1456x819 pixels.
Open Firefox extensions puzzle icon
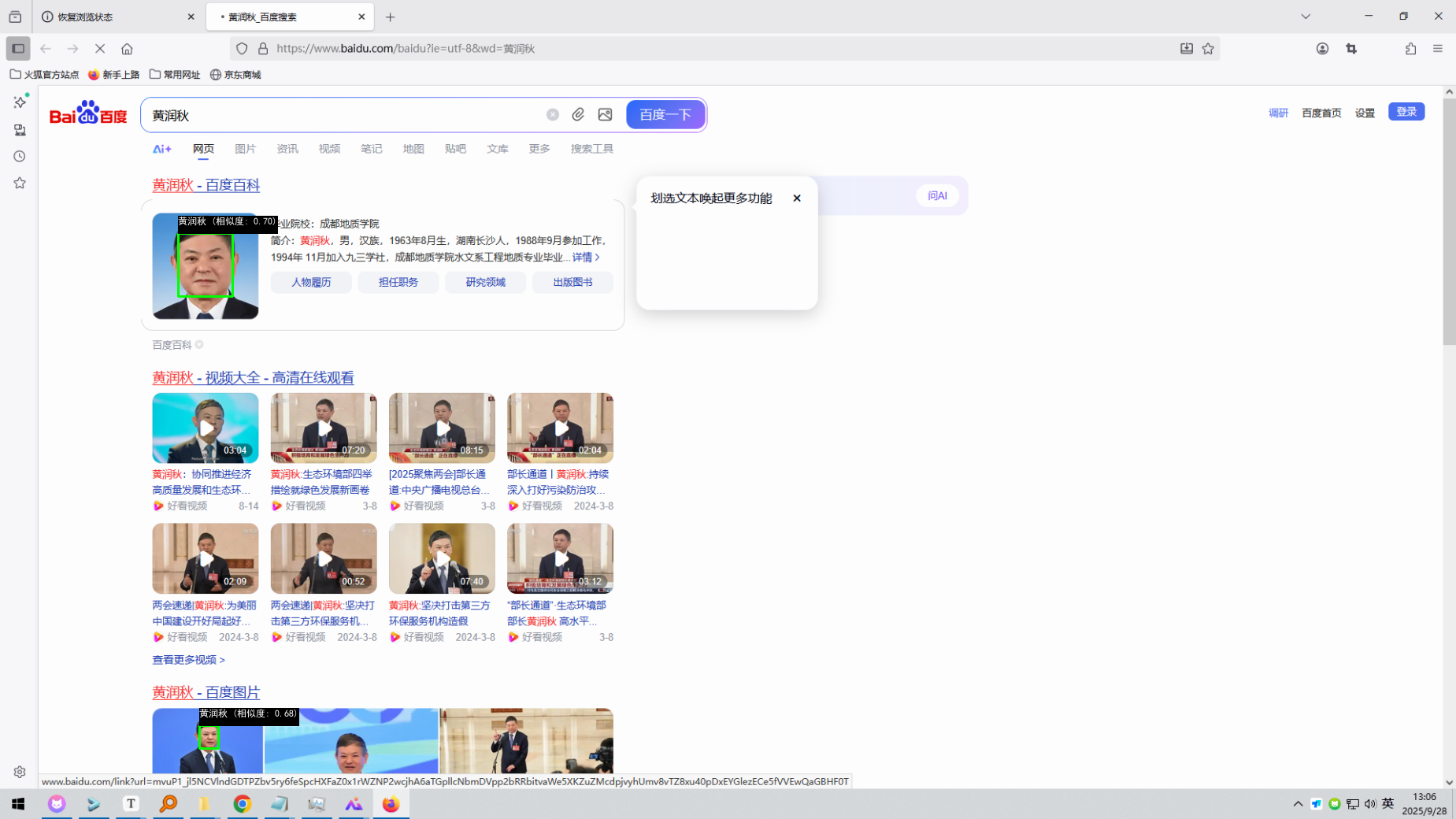[1410, 49]
